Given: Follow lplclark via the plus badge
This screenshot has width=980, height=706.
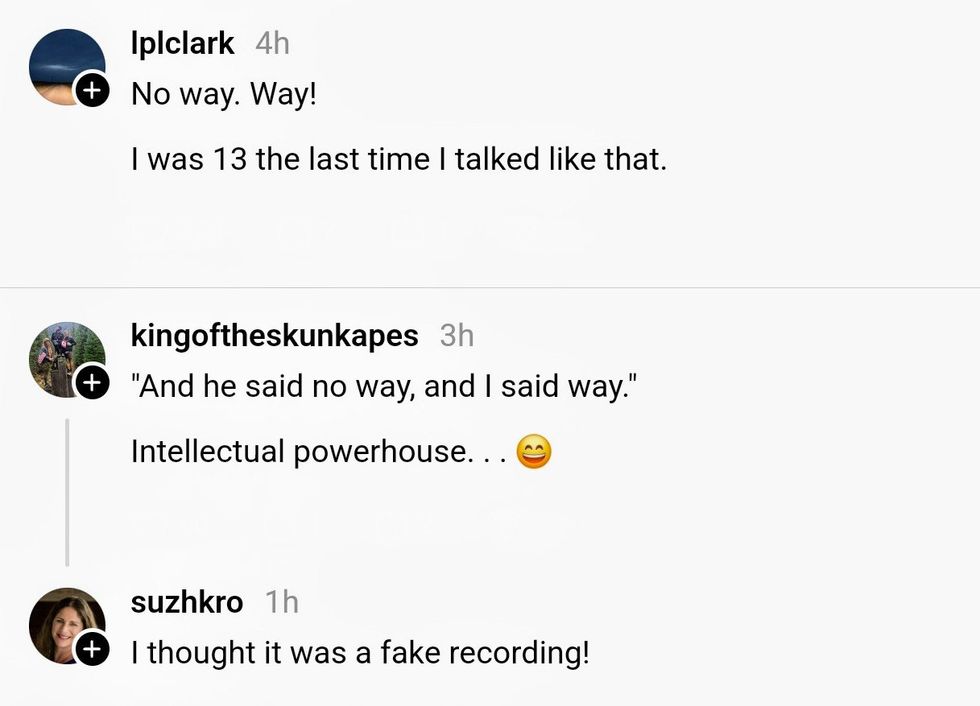Looking at the screenshot, I should click(92, 92).
